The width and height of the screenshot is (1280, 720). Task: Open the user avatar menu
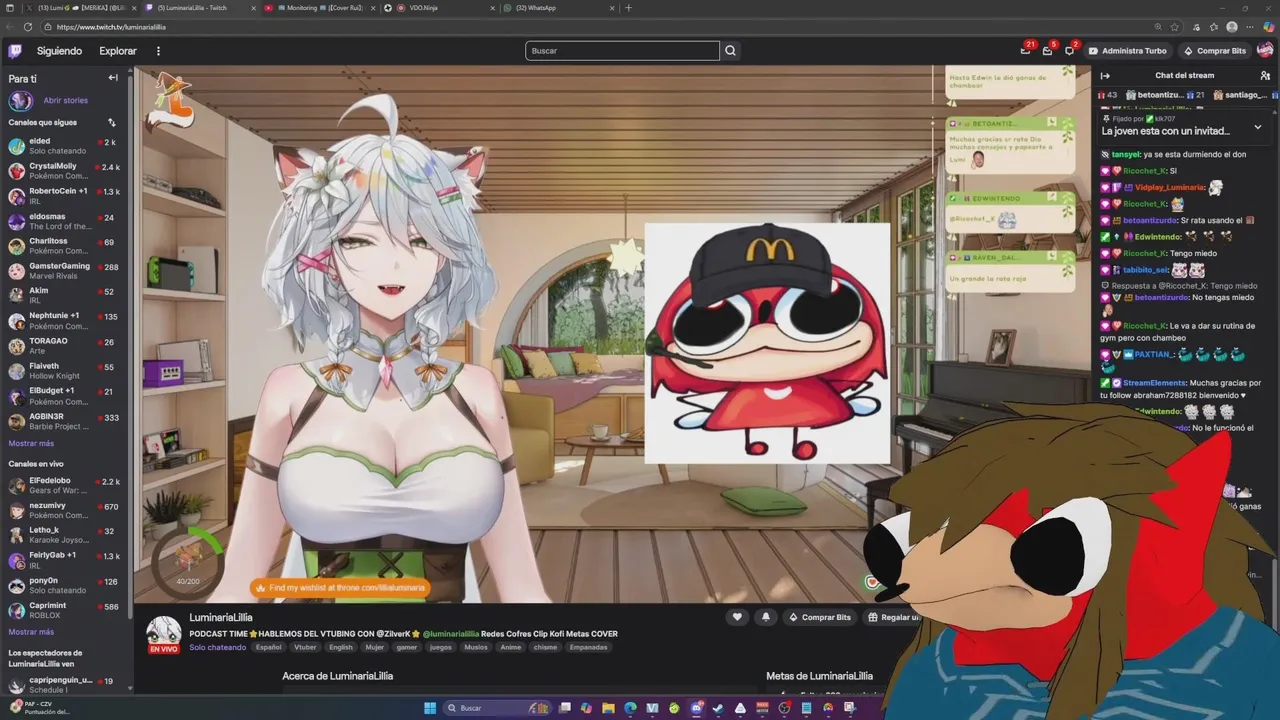coord(1265,51)
